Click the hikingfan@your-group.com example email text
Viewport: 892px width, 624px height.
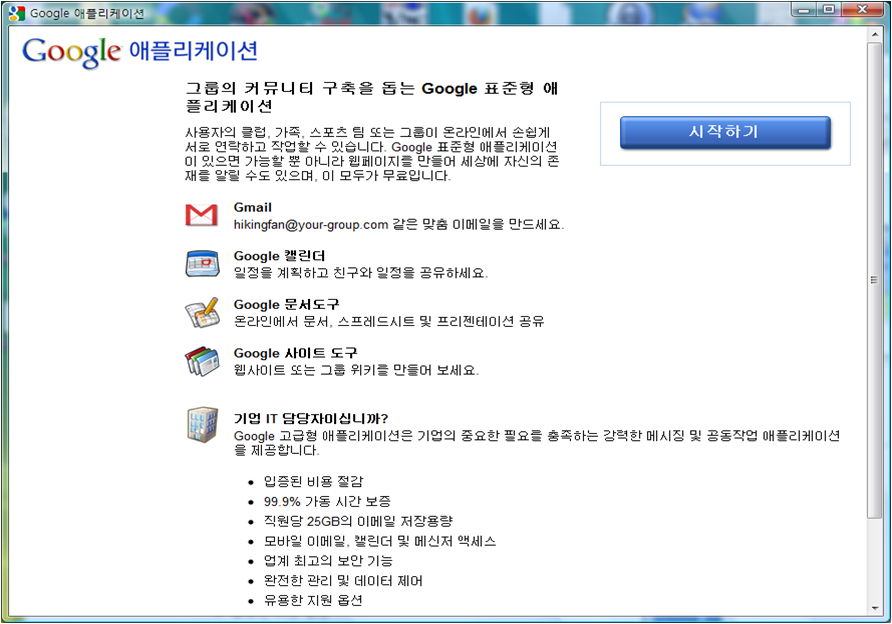pos(311,225)
